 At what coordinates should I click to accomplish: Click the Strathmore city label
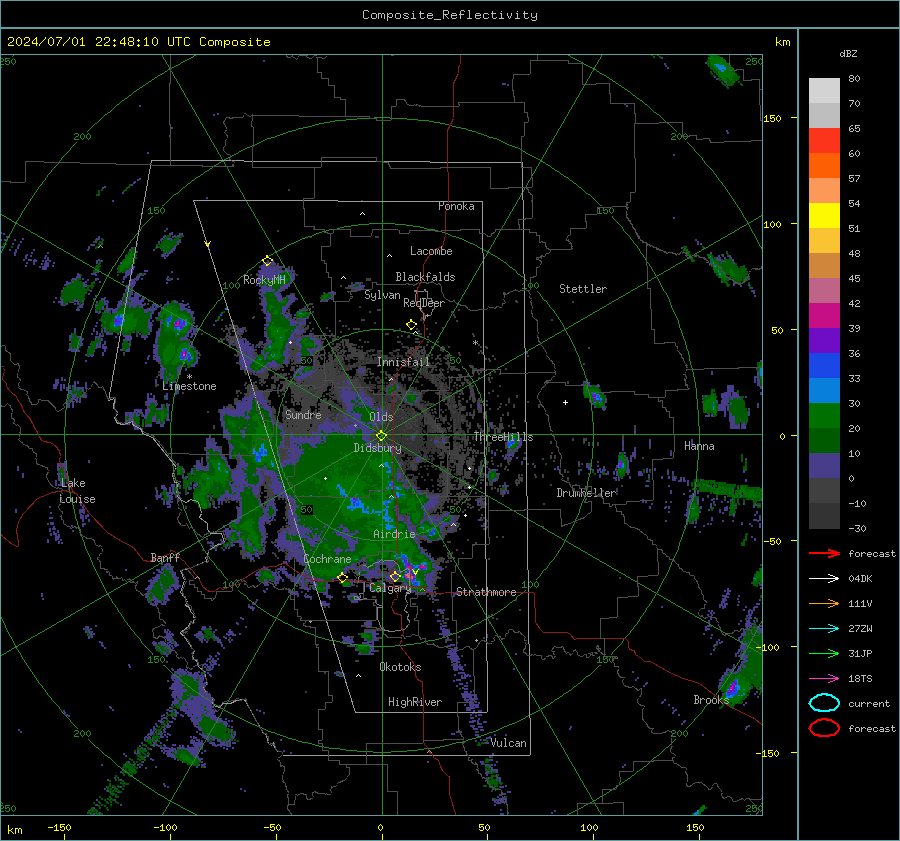tap(486, 592)
